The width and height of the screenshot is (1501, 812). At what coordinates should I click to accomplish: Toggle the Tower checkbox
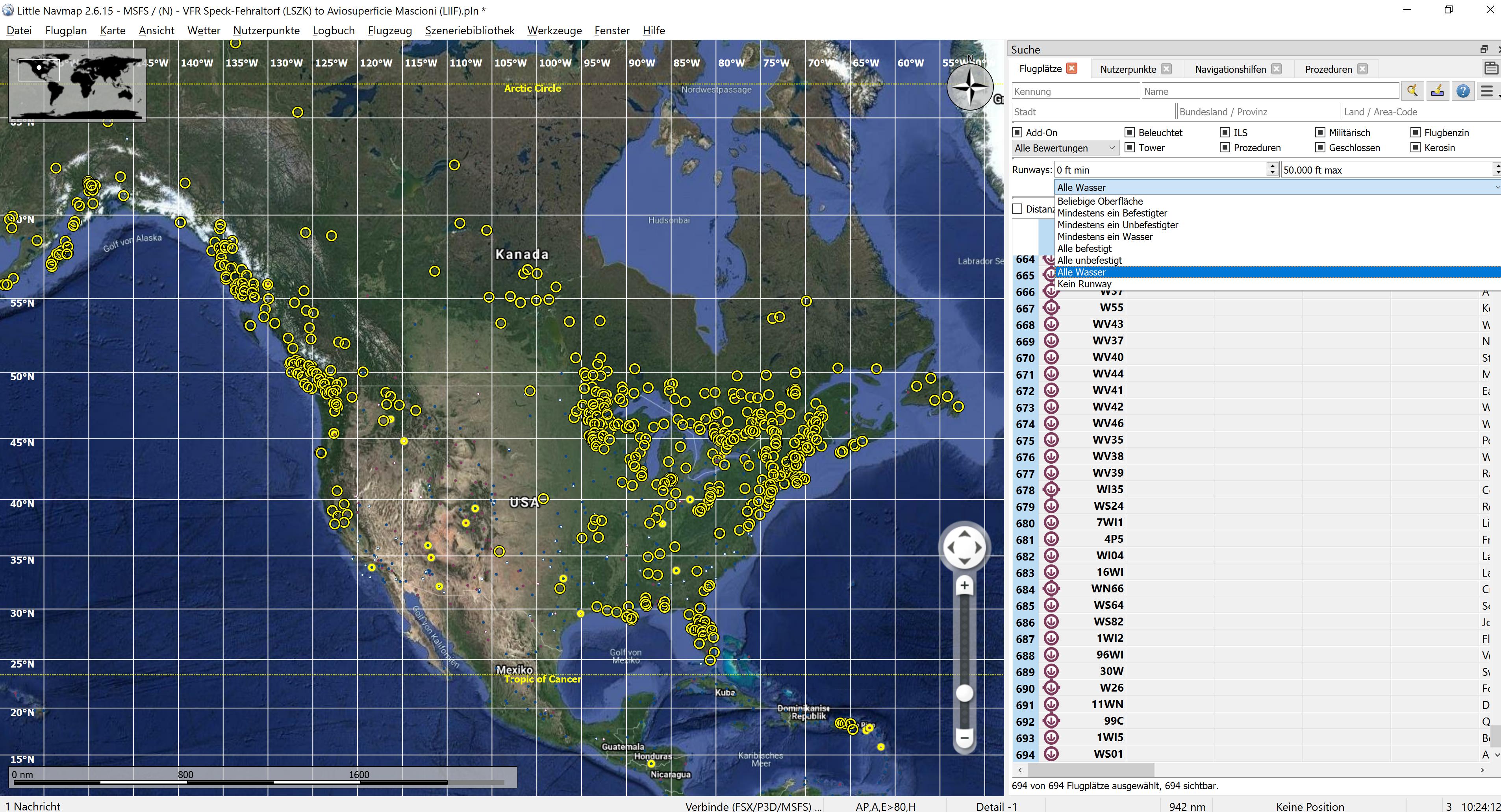point(1130,147)
